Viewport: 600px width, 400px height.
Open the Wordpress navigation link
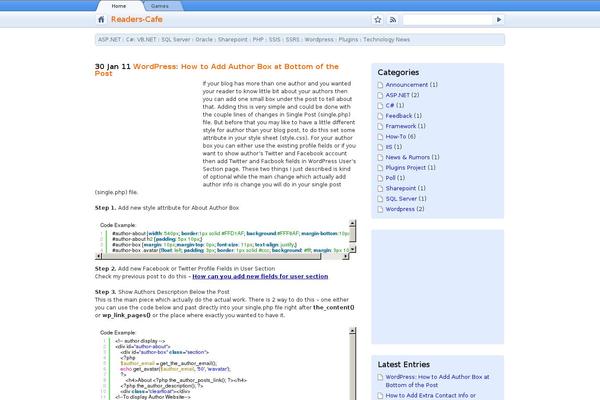click(x=319, y=39)
